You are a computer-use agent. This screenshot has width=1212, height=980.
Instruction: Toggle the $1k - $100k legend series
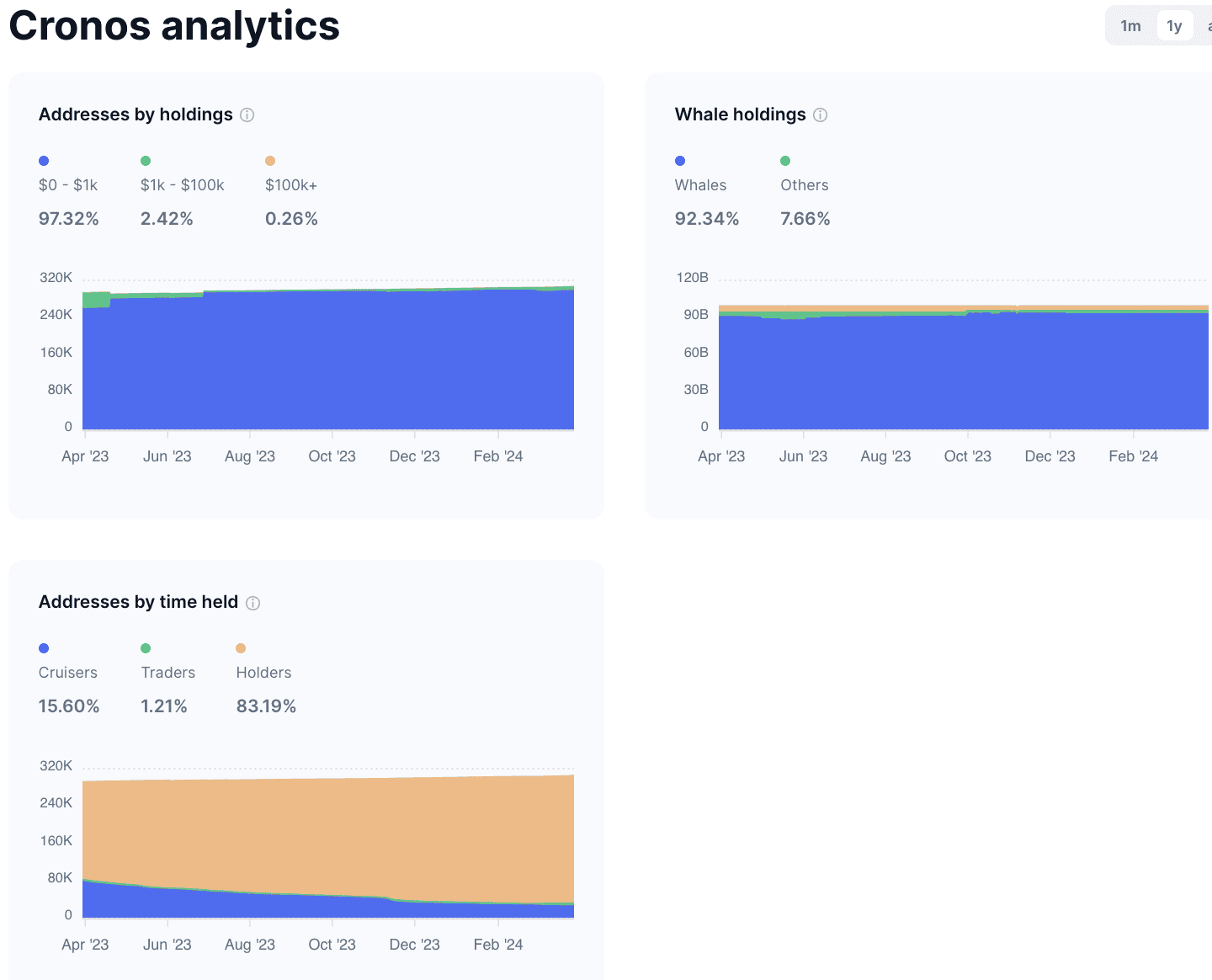click(183, 185)
